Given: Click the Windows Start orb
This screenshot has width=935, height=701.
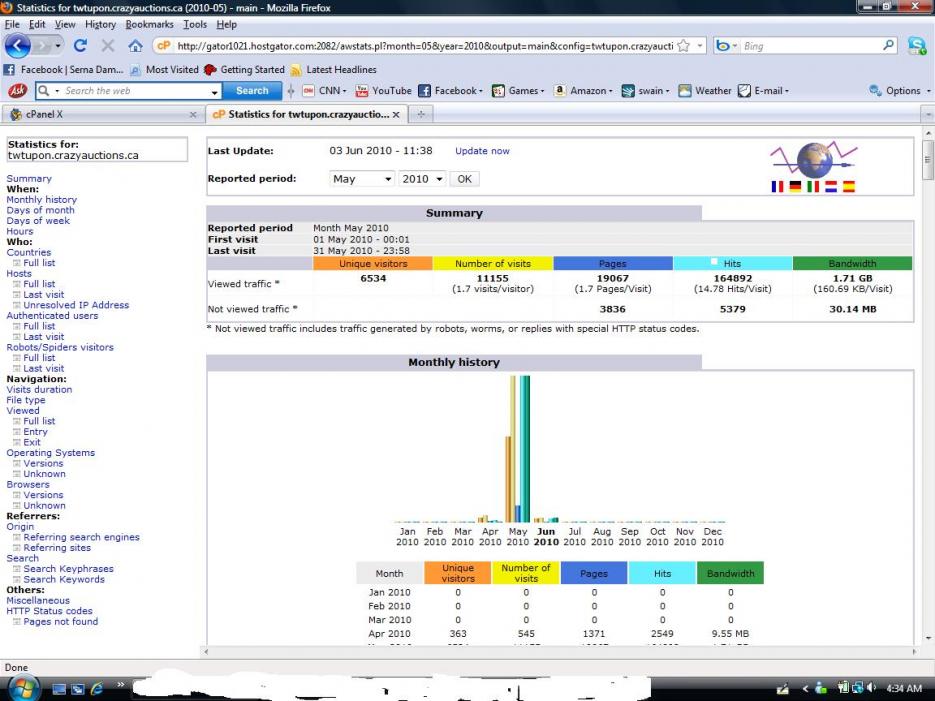Looking at the screenshot, I should pos(22,688).
